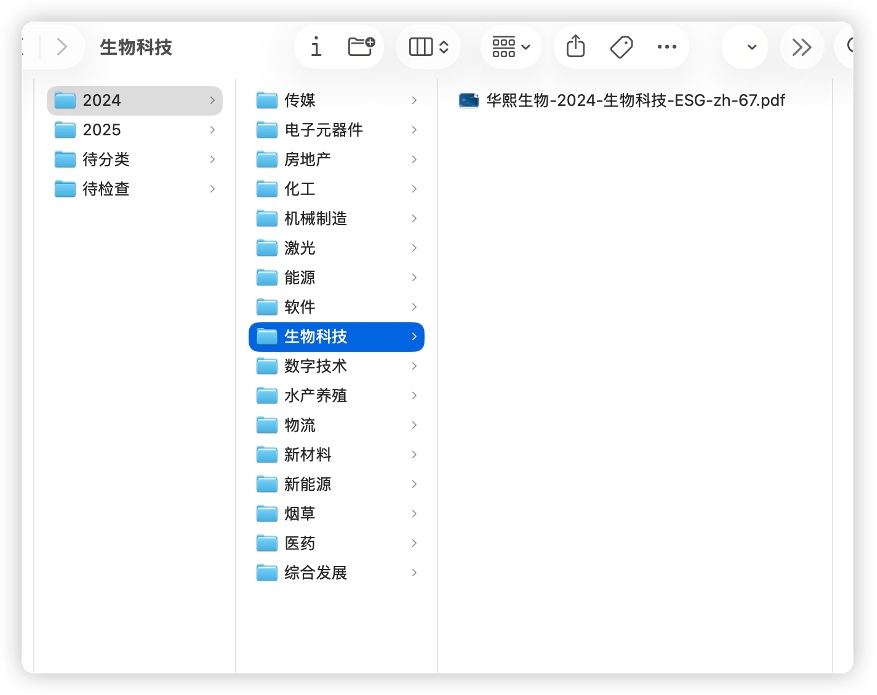Create a new folder with toolbar icon

point(361,47)
